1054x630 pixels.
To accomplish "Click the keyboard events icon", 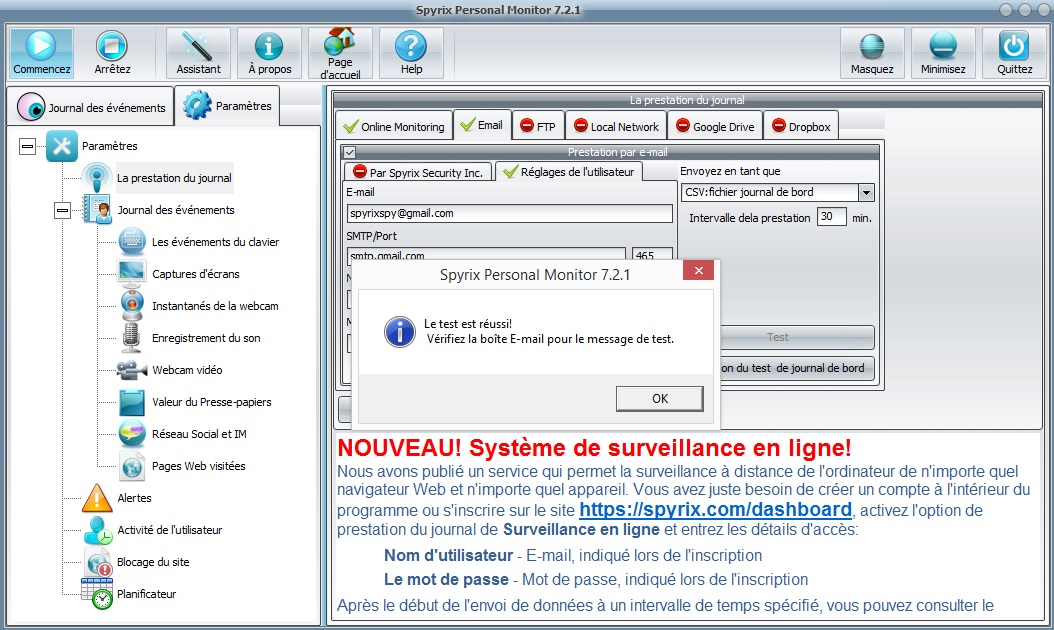I will [x=132, y=241].
